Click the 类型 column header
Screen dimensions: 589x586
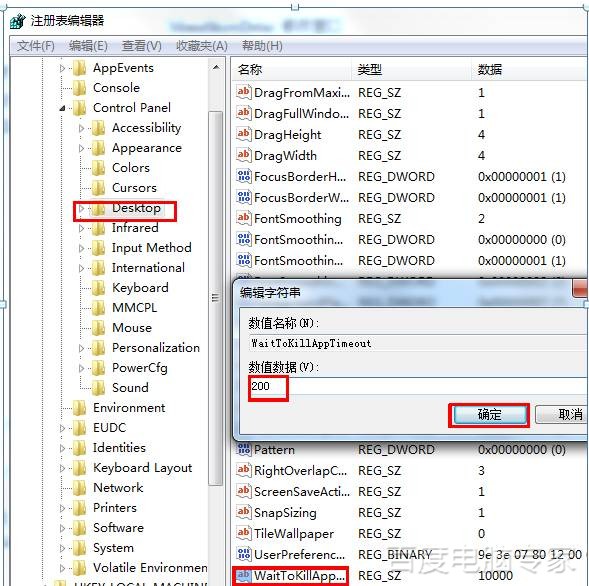coord(411,69)
